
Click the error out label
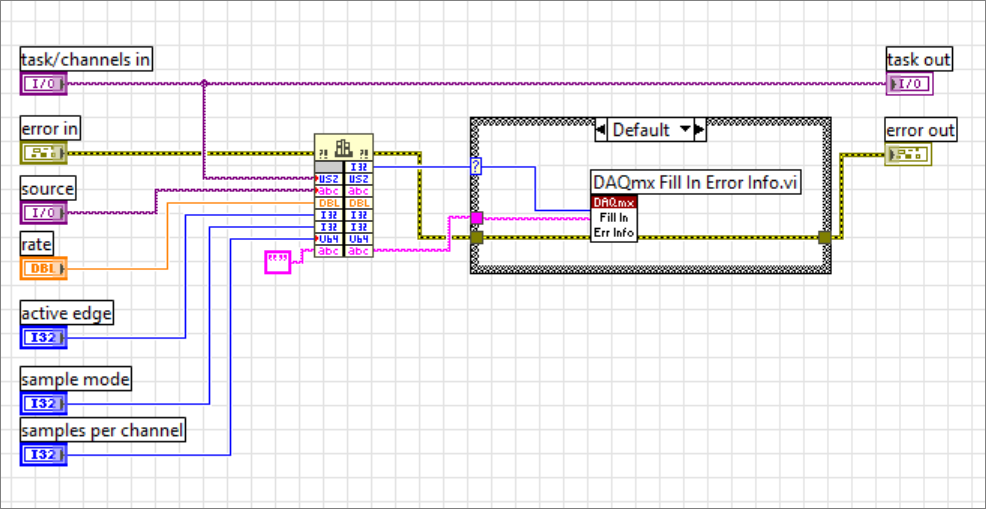click(921, 131)
